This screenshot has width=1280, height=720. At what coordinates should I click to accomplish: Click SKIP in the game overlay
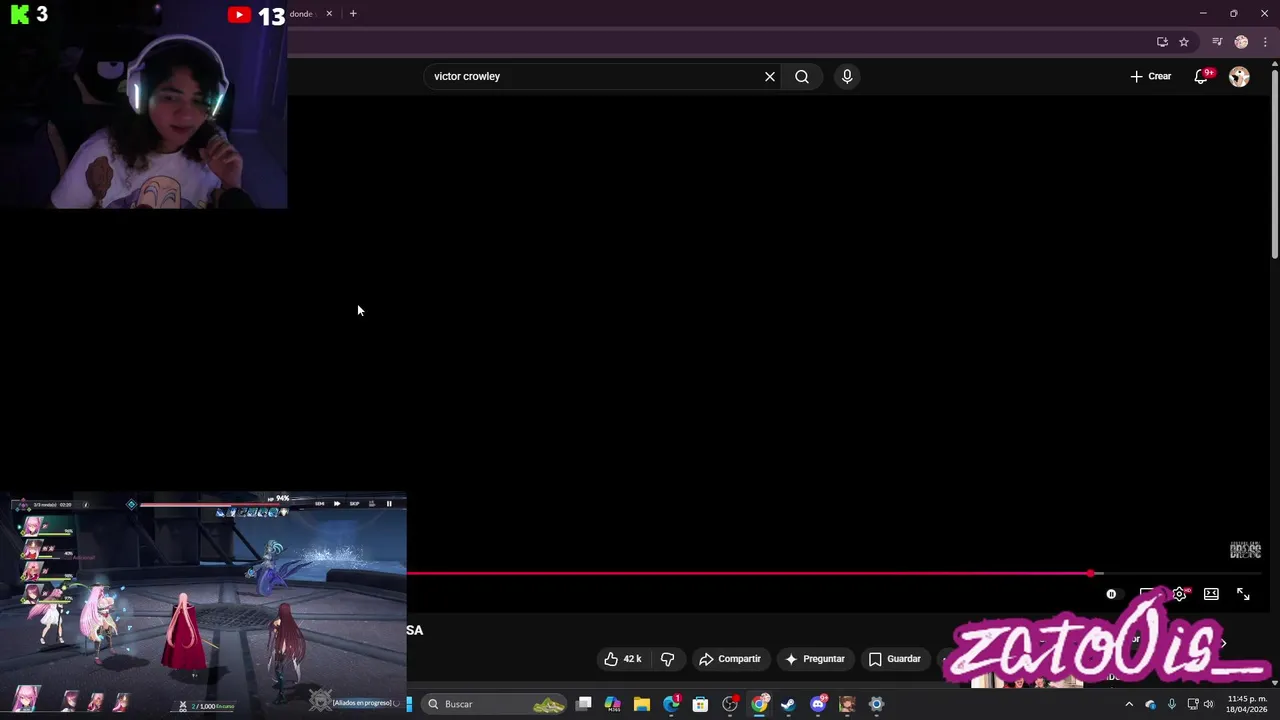[354, 504]
